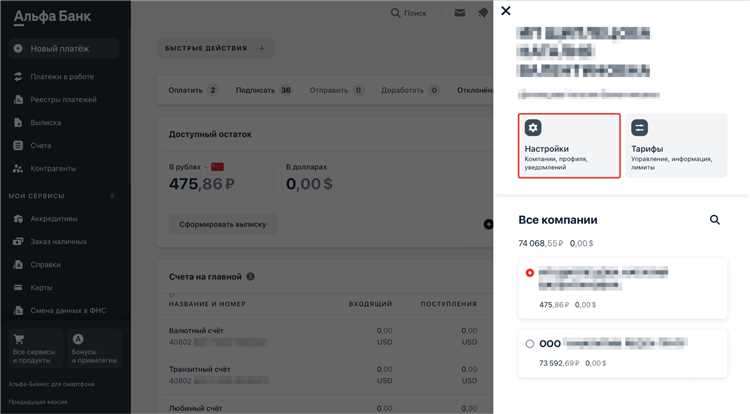Search companies with the magnifier icon
Viewport: 750px width, 414px height.
(715, 220)
